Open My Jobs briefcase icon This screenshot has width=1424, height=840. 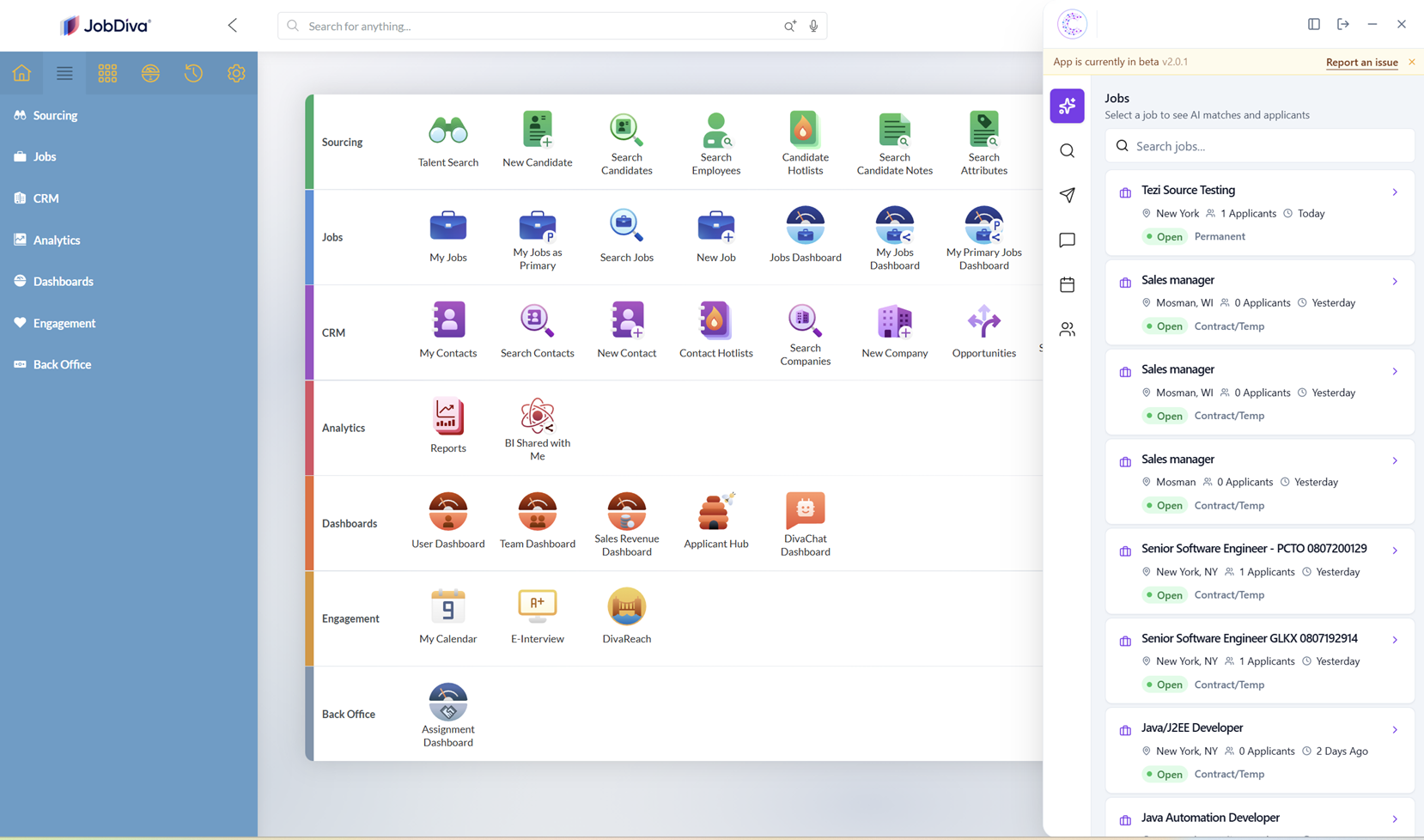coord(448,226)
